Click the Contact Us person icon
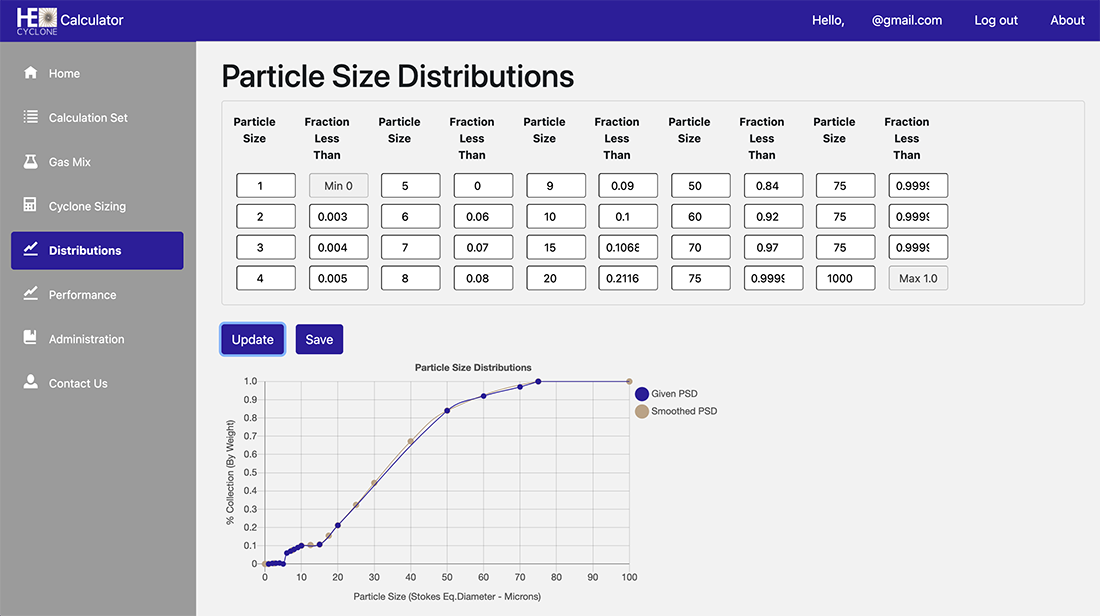Screen dimensions: 1100x616 pos(30,382)
